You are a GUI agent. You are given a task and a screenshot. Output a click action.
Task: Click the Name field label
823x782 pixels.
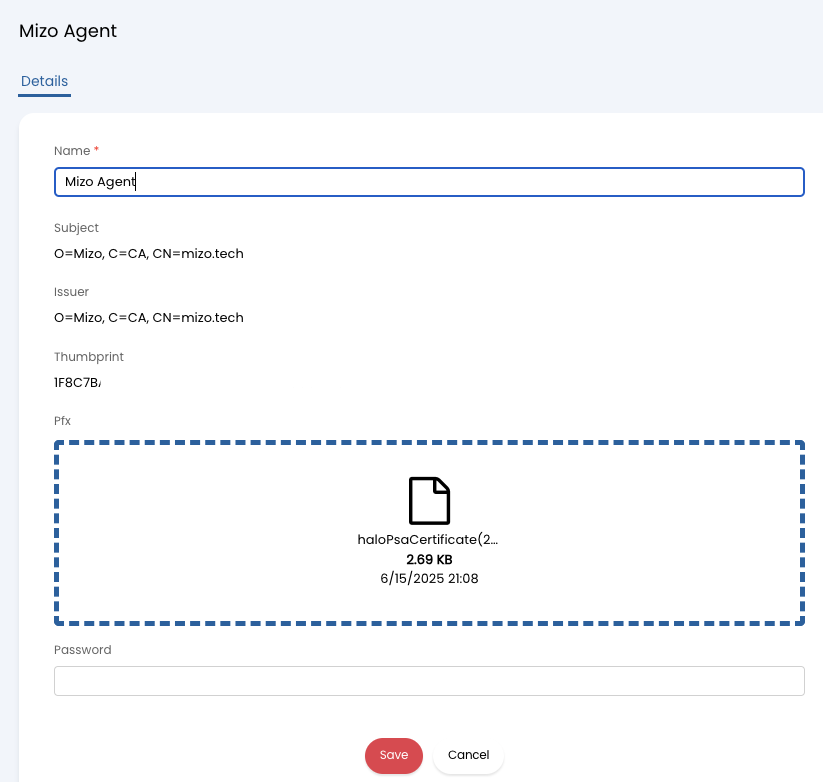click(72, 151)
